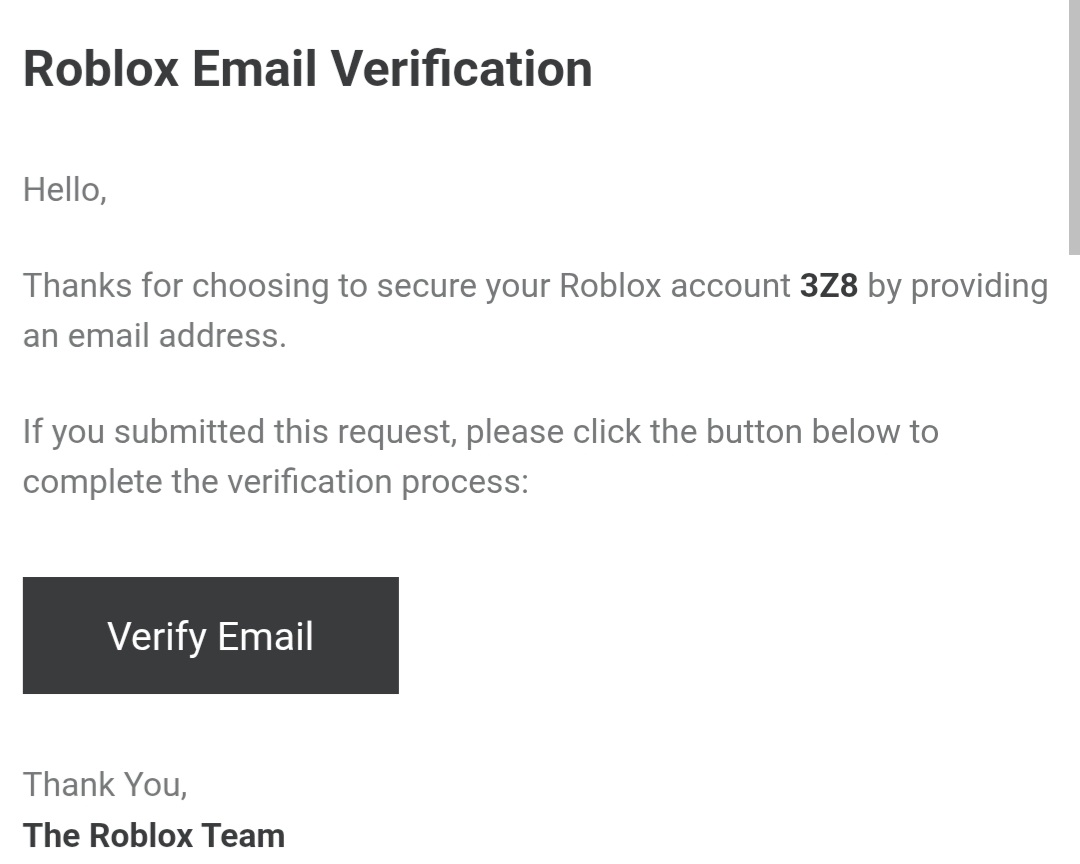Image resolution: width=1080 pixels, height=864 pixels.
Task: Click The Roblox Team signature
Action: click(153, 835)
